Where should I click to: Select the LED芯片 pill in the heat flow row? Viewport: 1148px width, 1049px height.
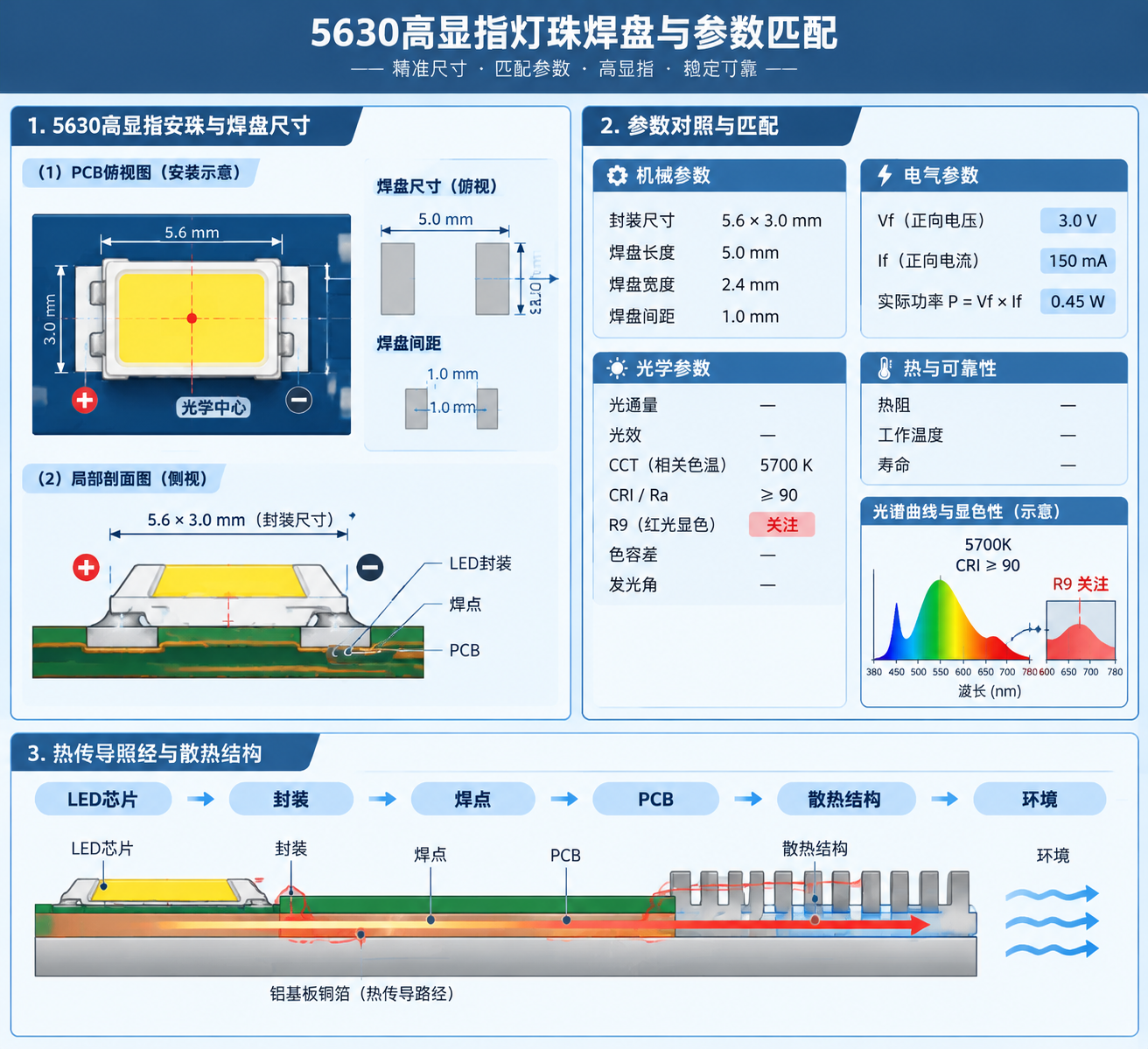click(102, 799)
